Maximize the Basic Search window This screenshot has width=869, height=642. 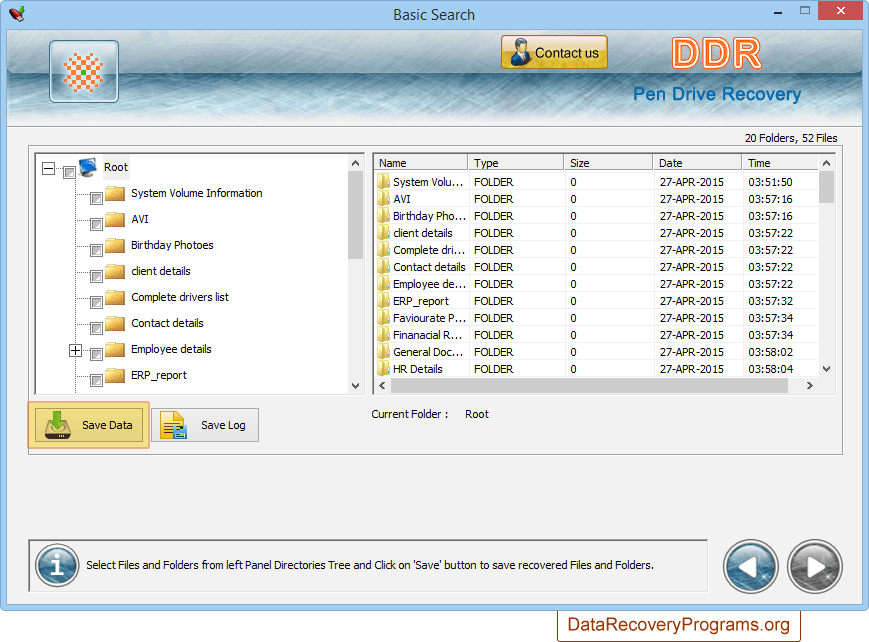tap(805, 11)
